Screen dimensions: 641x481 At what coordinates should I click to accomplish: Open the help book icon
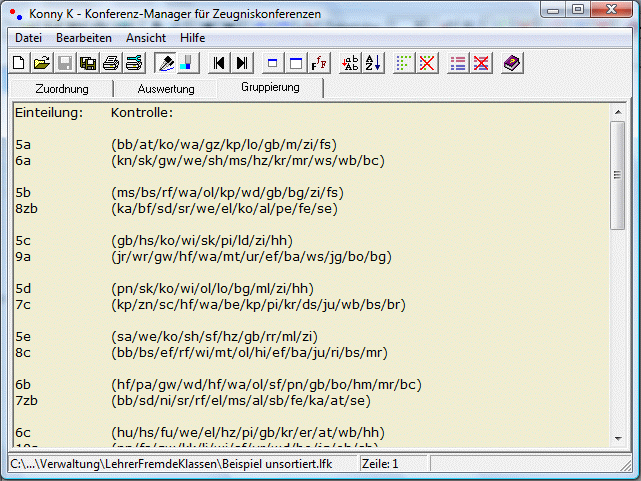pyautogui.click(x=512, y=63)
